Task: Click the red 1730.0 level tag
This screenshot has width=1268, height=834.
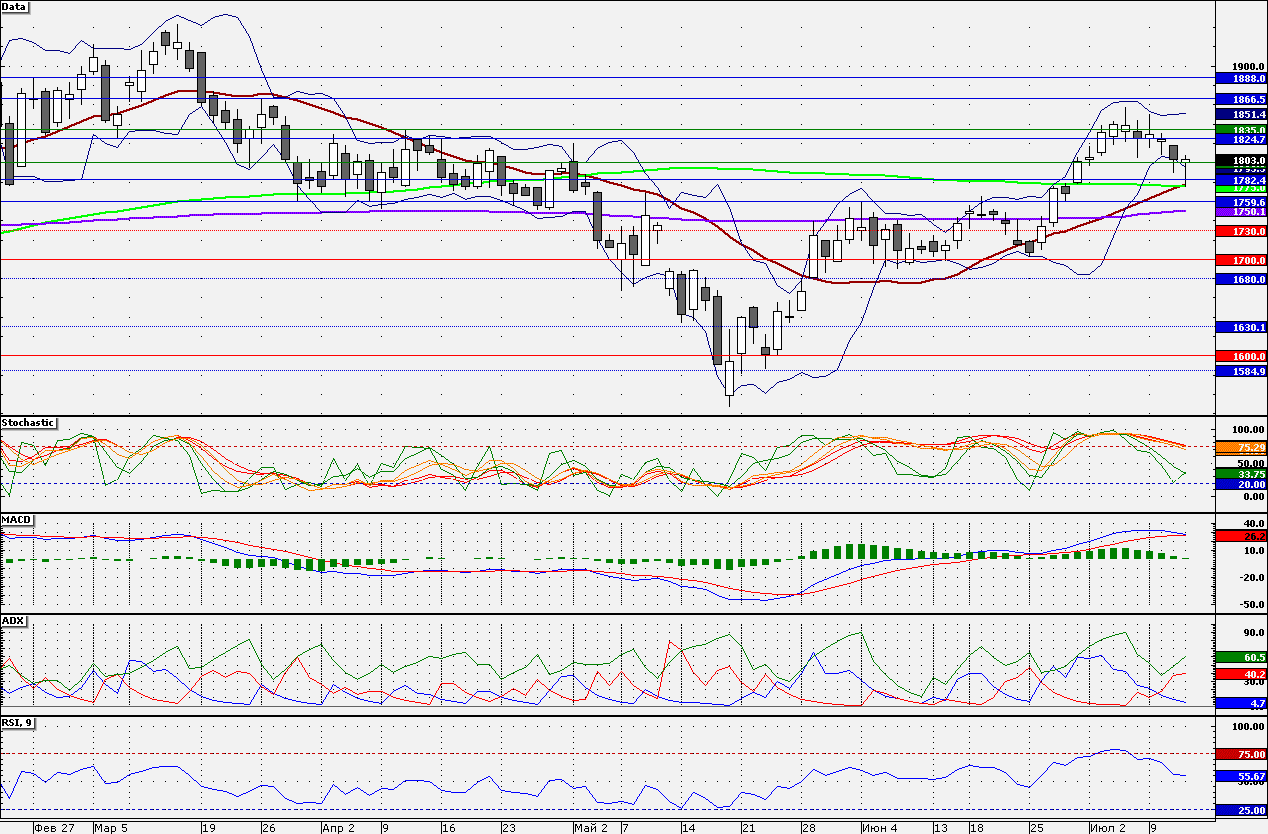Action: tap(1241, 231)
